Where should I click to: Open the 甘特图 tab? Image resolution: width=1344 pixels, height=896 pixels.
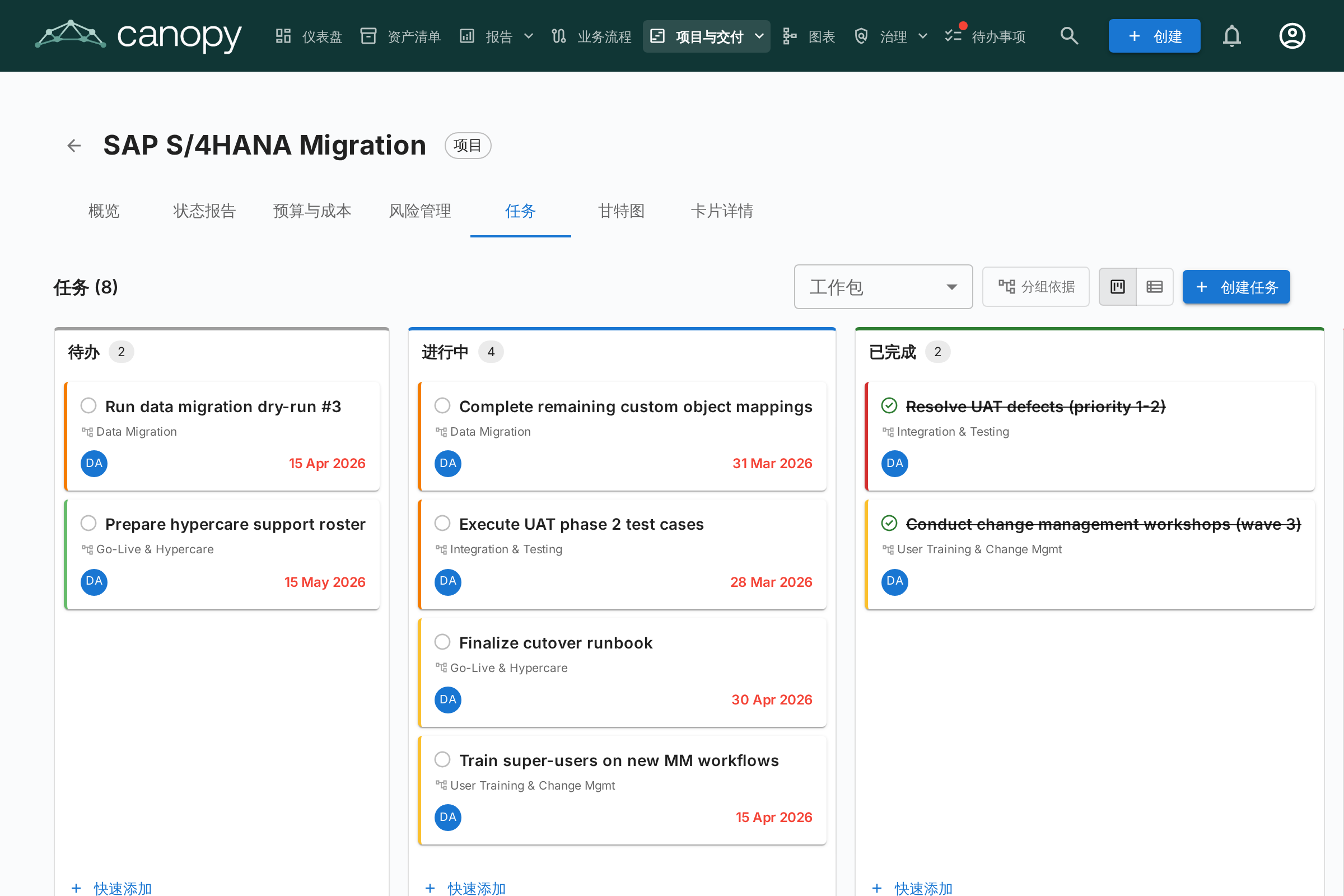coord(621,212)
